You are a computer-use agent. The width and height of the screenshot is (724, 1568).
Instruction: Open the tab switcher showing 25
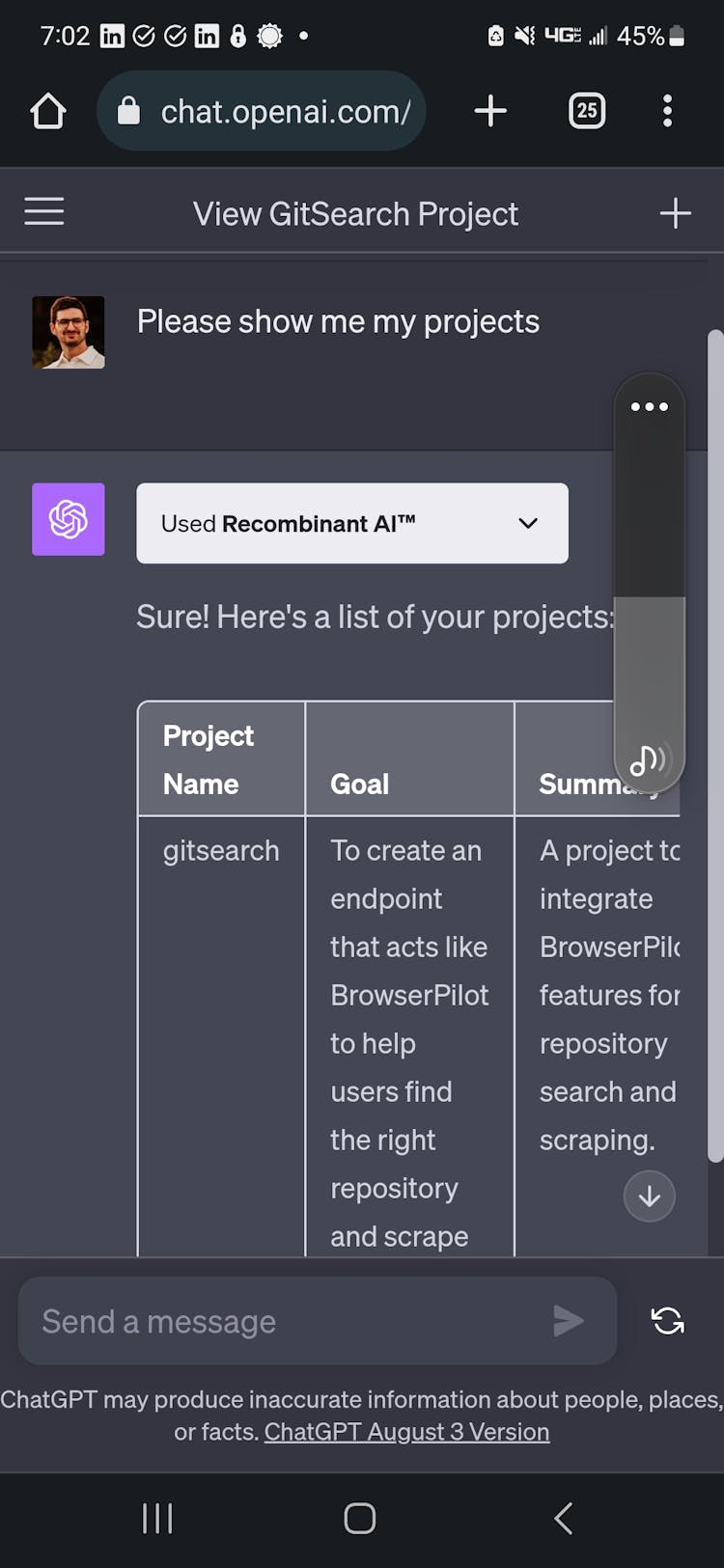click(x=587, y=111)
